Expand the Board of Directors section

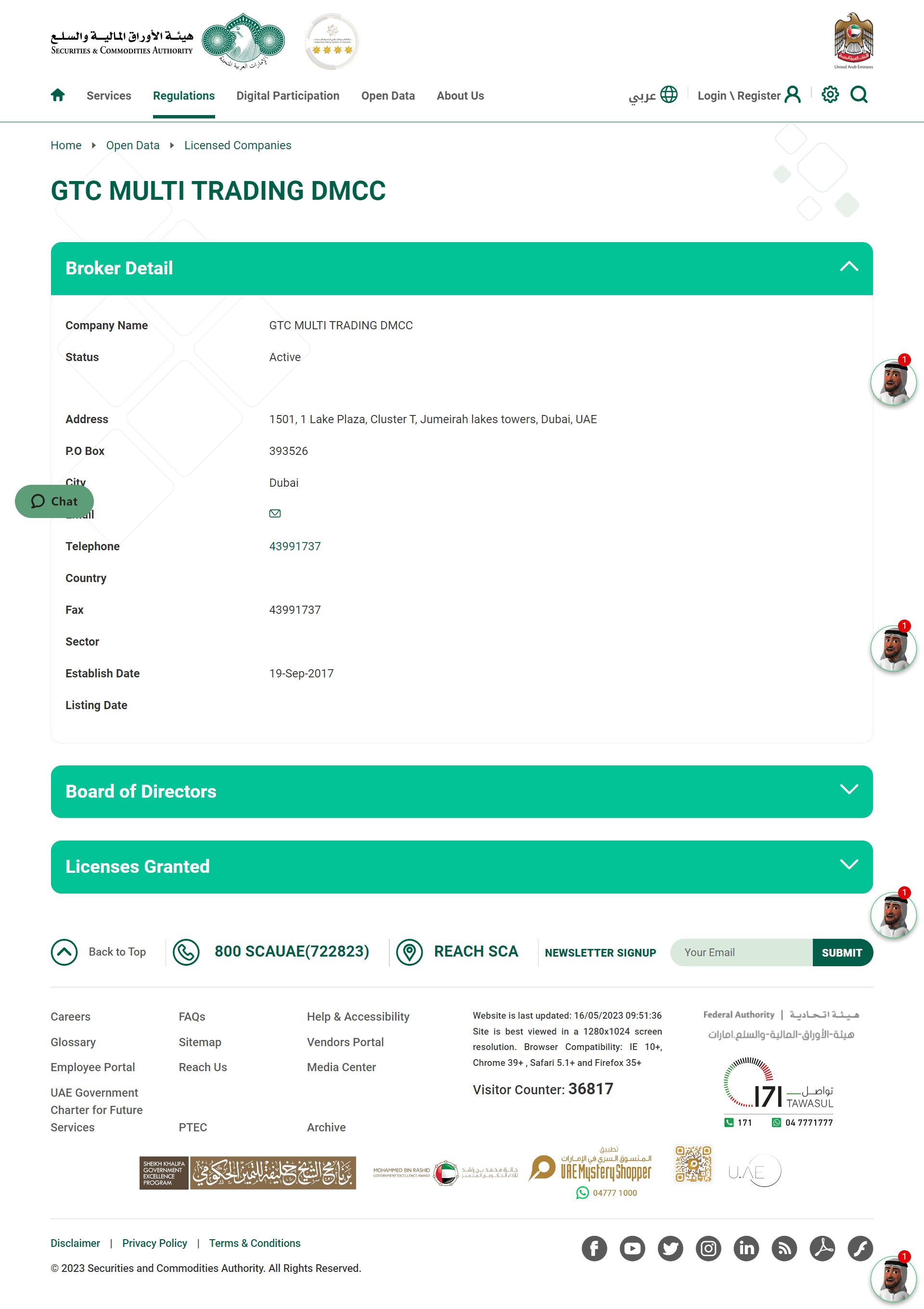462,791
